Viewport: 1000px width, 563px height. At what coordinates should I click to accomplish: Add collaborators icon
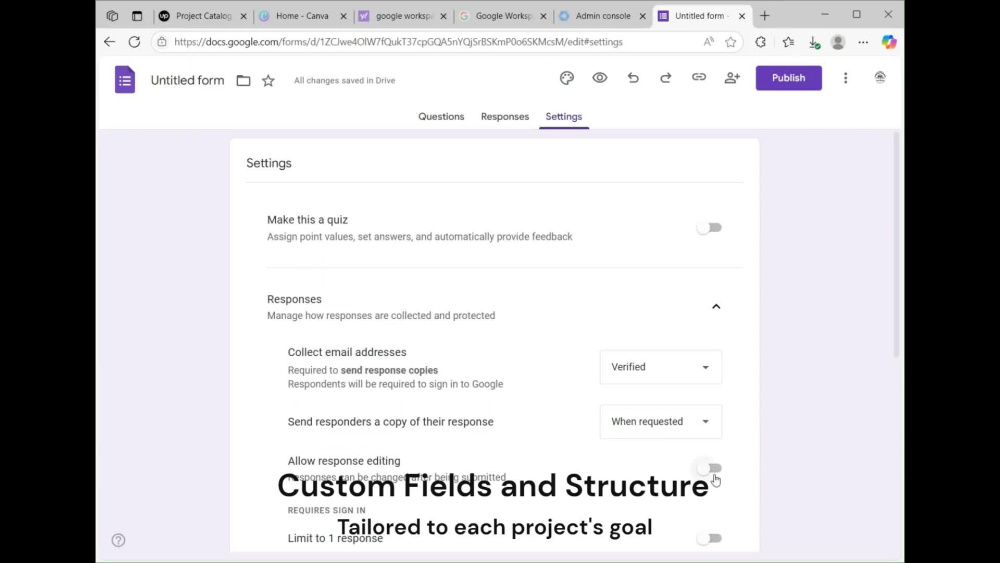[x=732, y=78]
